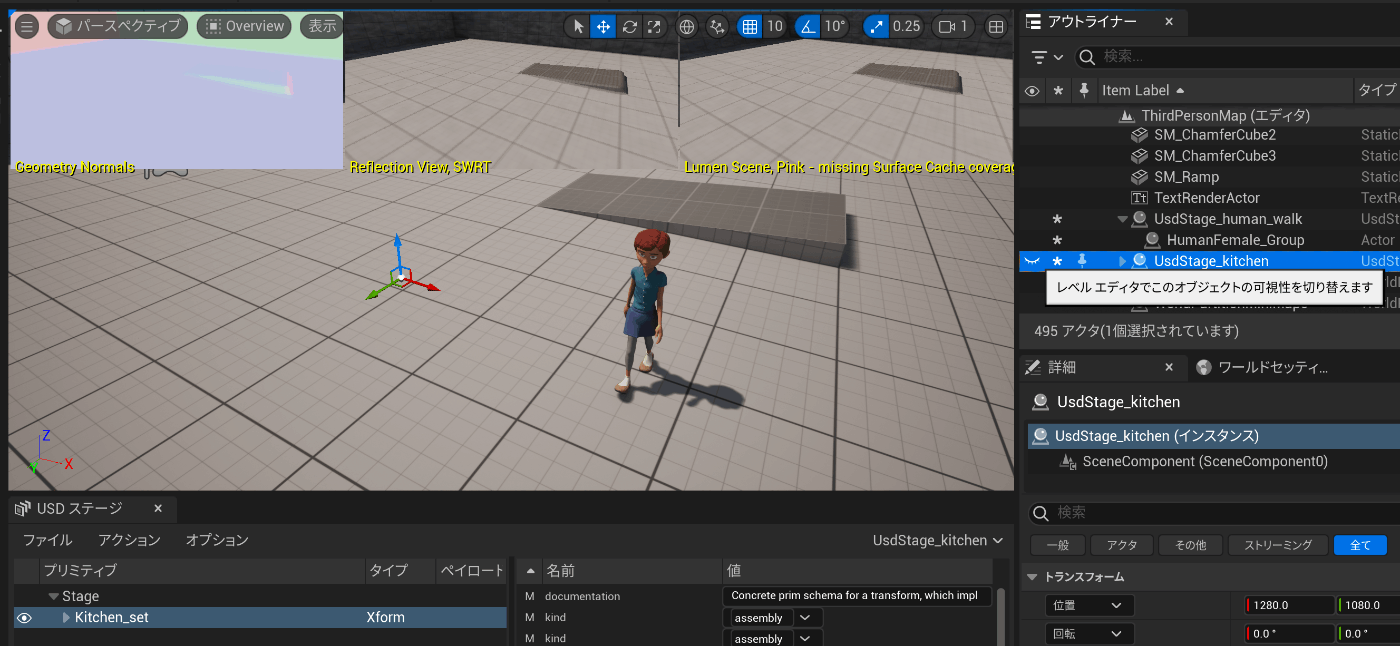The height and width of the screenshot is (646, 1400).
Task: Open the オプション menu in USD Stage
Action: (x=217, y=540)
